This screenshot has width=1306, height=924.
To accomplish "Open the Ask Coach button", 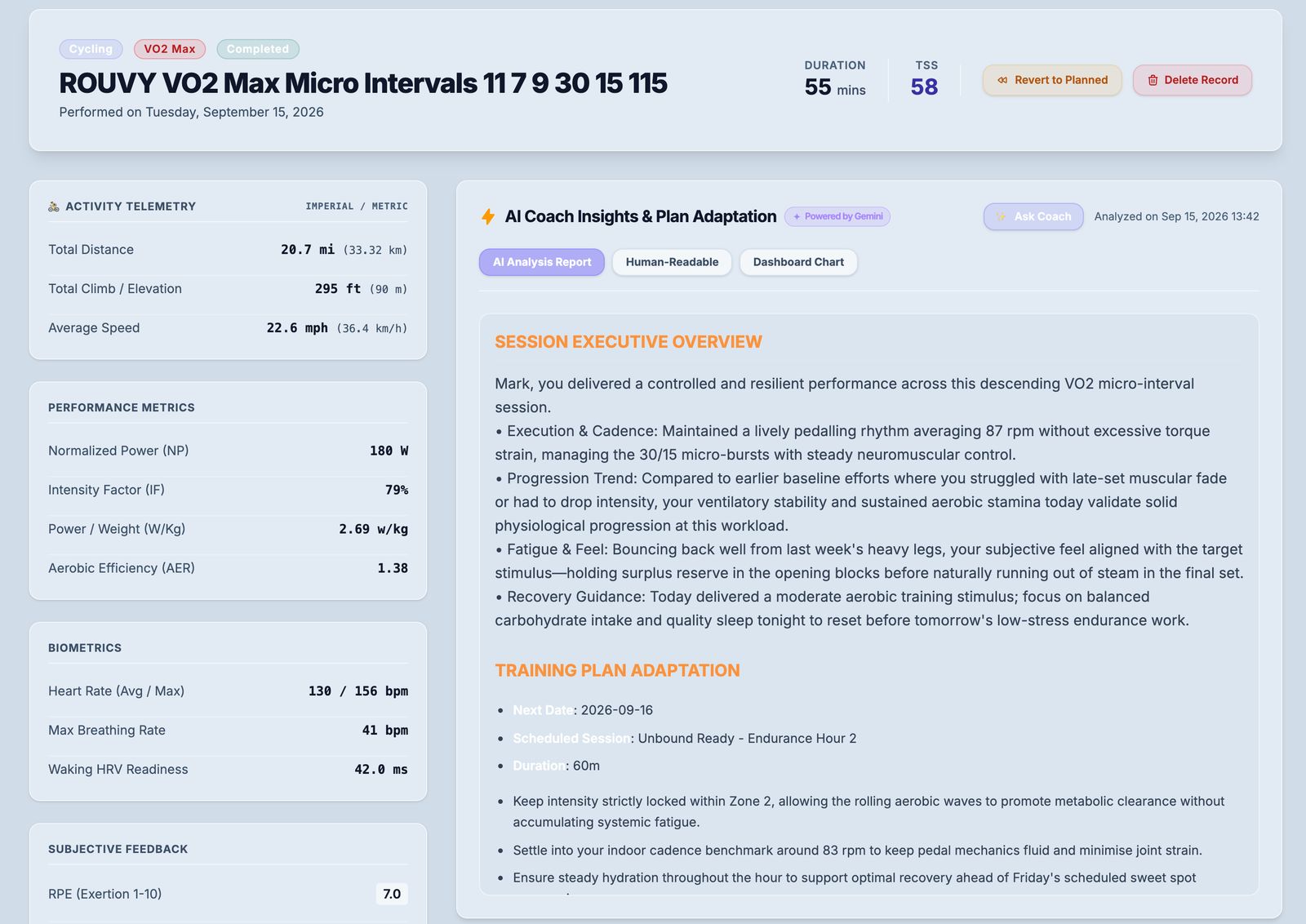I will (x=1033, y=216).
